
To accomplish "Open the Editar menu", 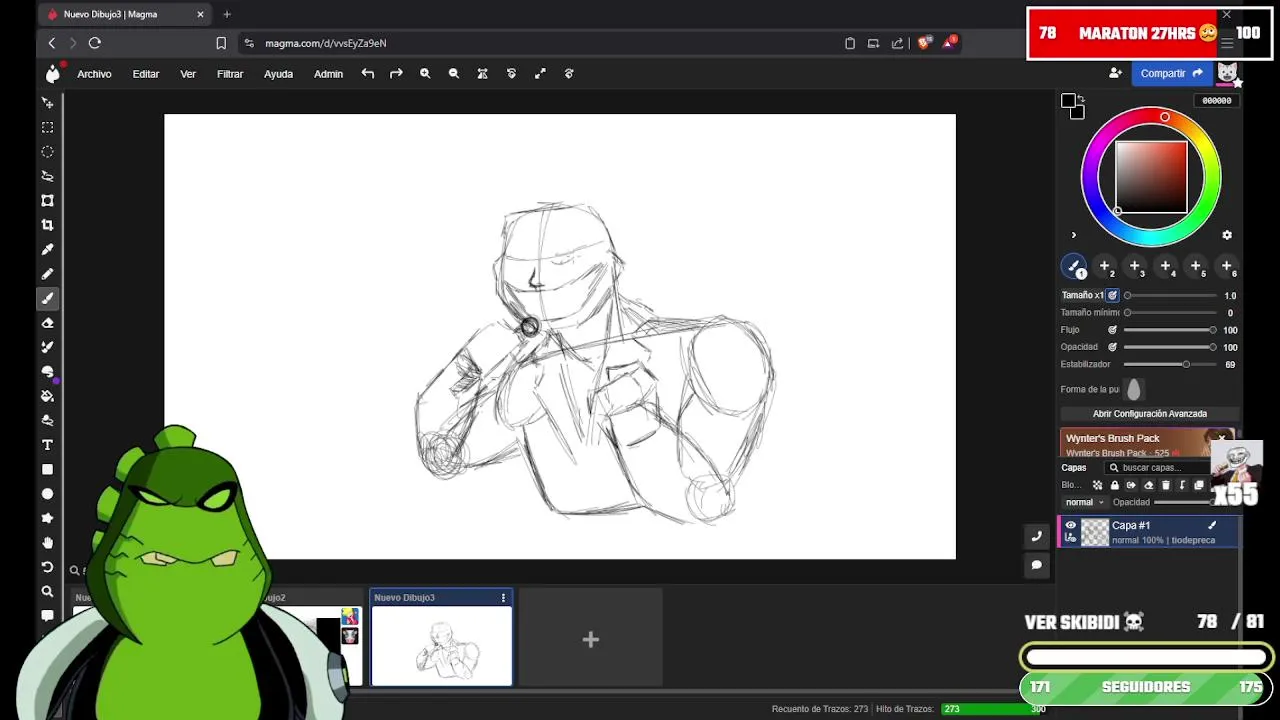I will (146, 74).
